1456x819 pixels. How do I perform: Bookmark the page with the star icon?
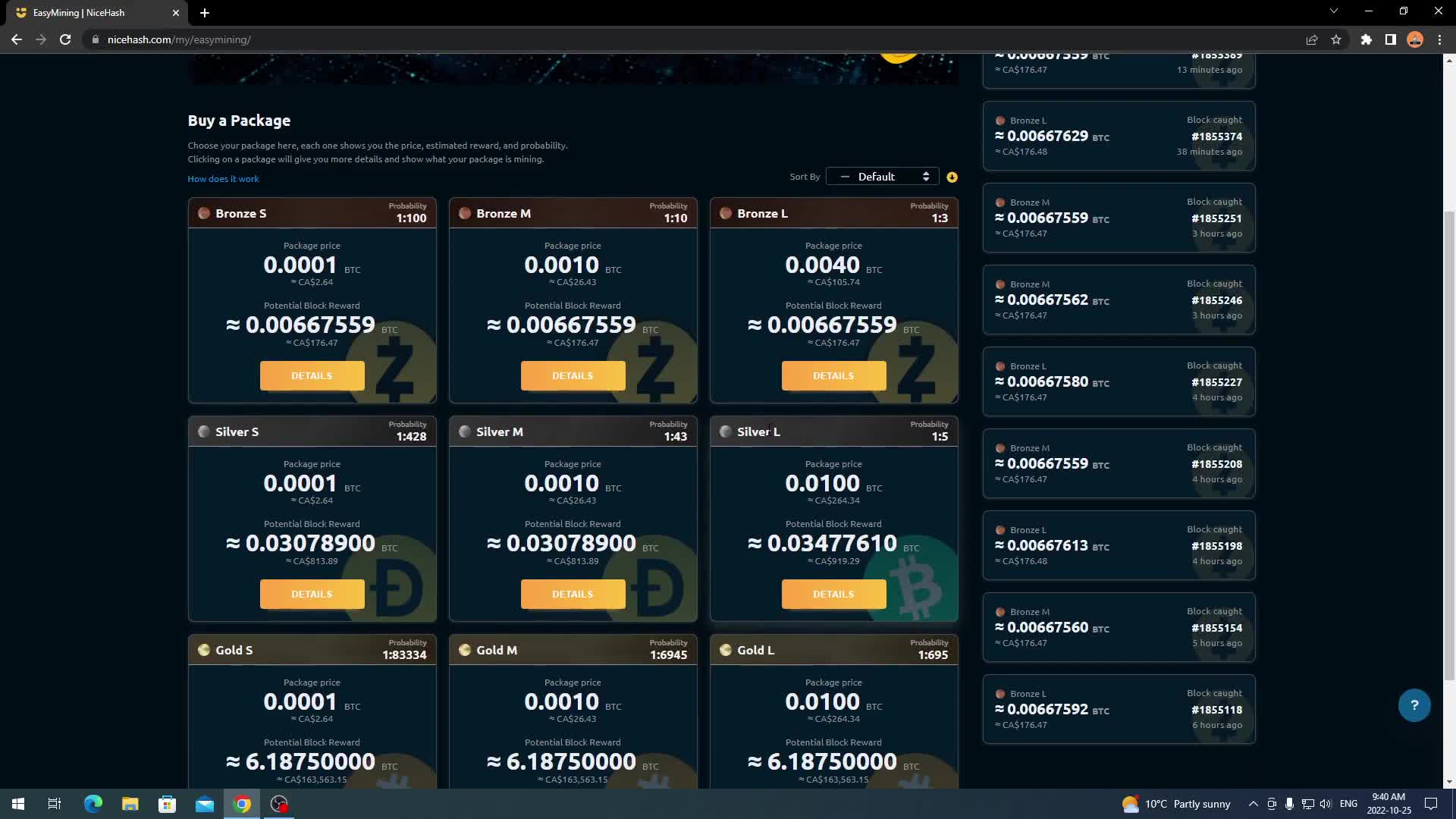click(x=1336, y=39)
